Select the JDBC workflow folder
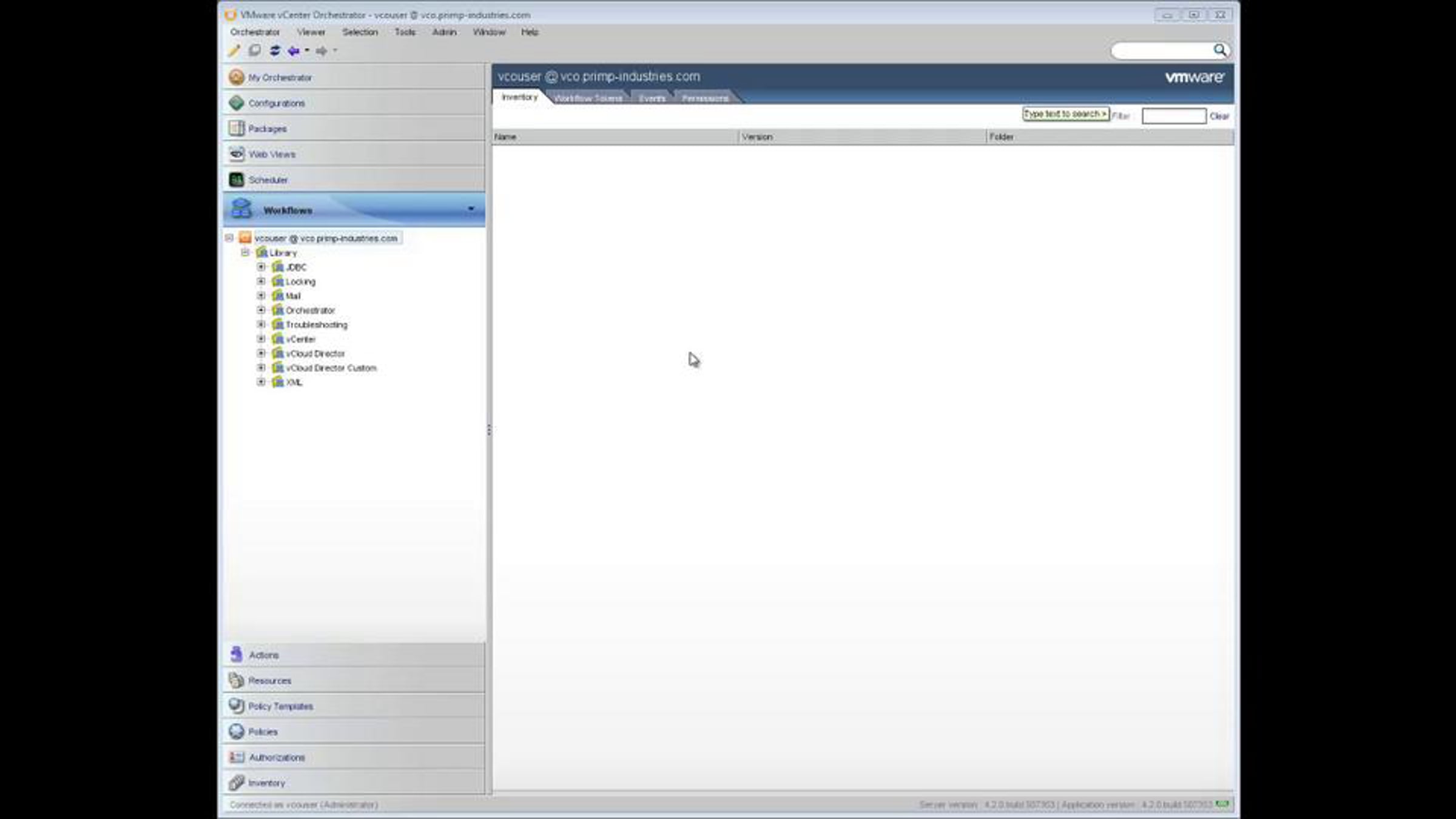 pyautogui.click(x=296, y=268)
